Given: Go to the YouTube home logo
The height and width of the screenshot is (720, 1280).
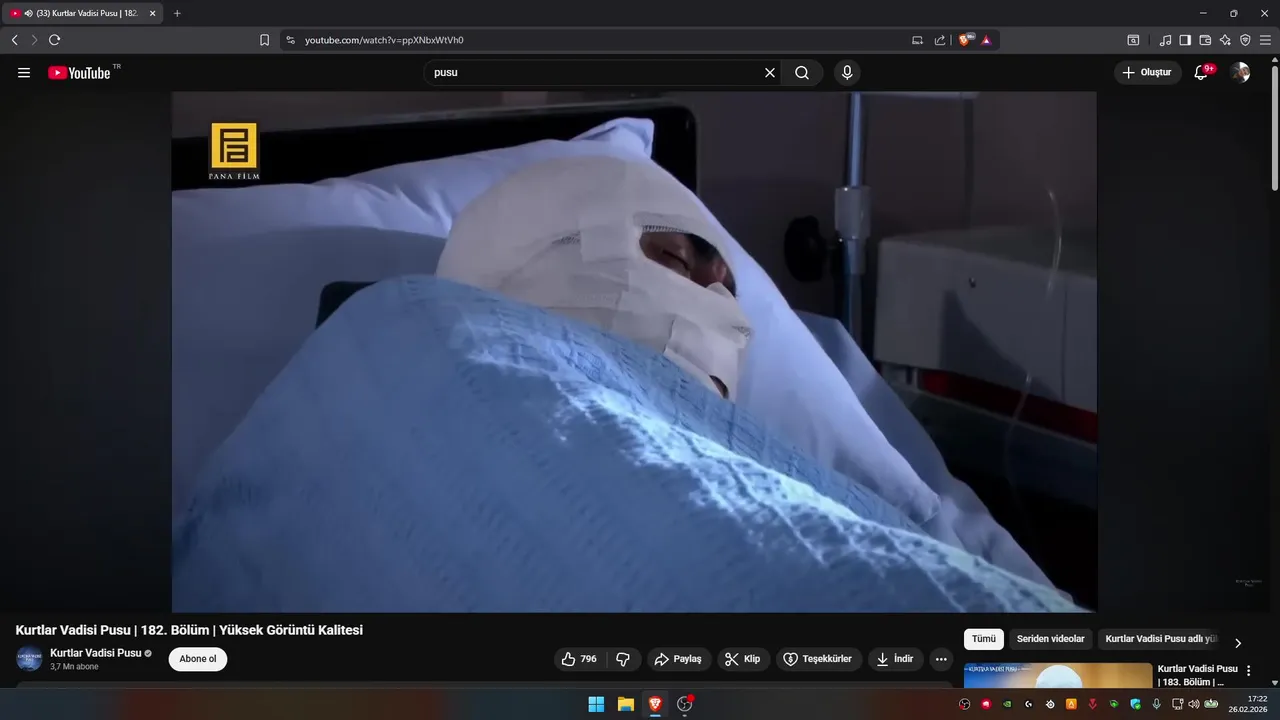Looking at the screenshot, I should point(79,73).
